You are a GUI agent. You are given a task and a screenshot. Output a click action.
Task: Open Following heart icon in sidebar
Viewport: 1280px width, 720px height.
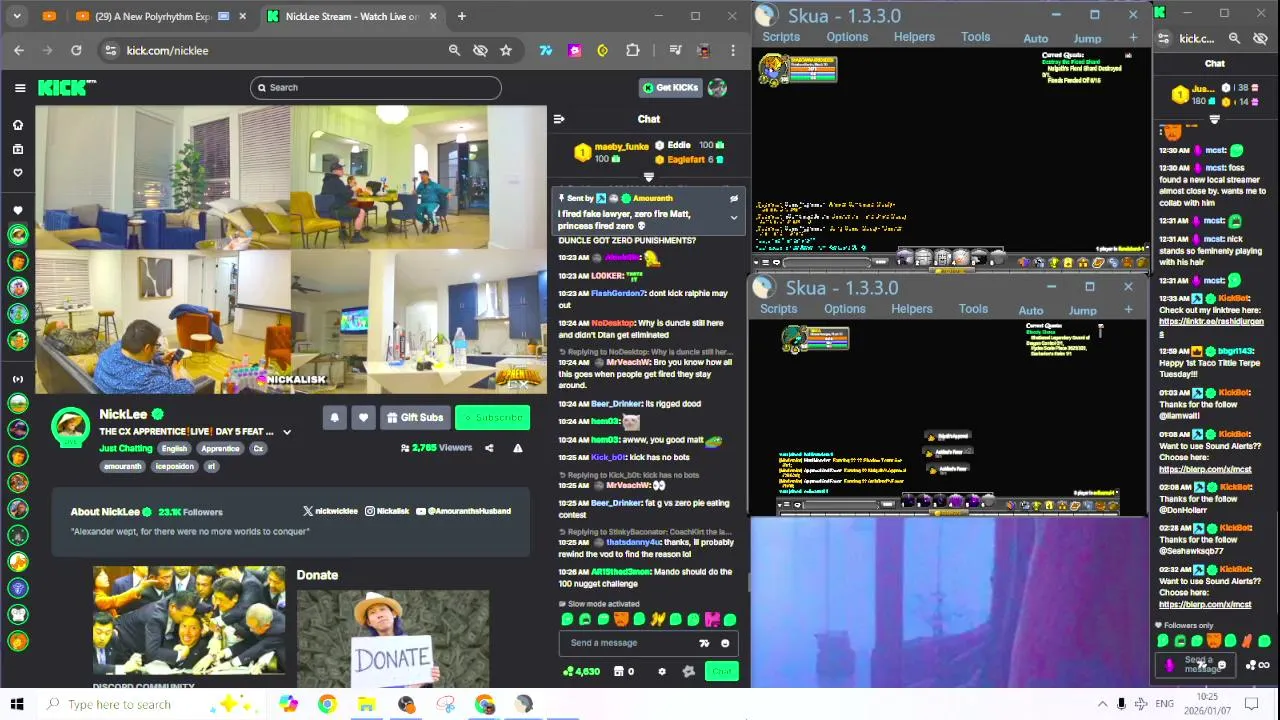(17, 172)
